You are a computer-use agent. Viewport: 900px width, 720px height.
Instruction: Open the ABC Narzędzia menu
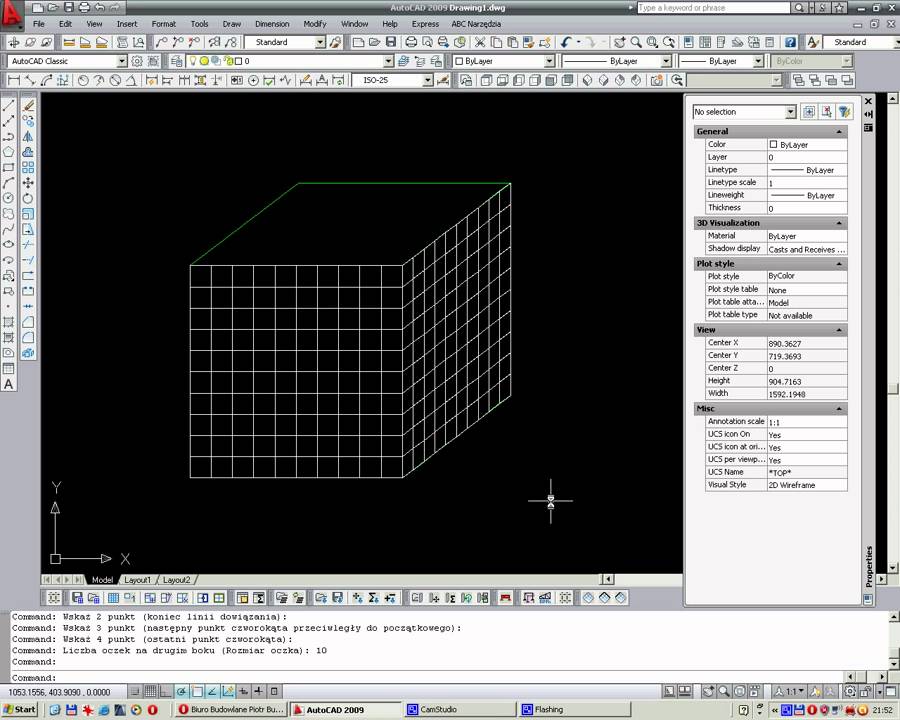(476, 24)
